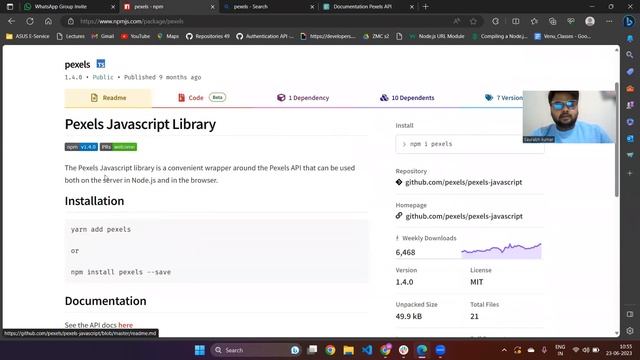The width and height of the screenshot is (640, 360).
Task: Click the 'yarn add pexels' code line
Action: tap(101, 229)
